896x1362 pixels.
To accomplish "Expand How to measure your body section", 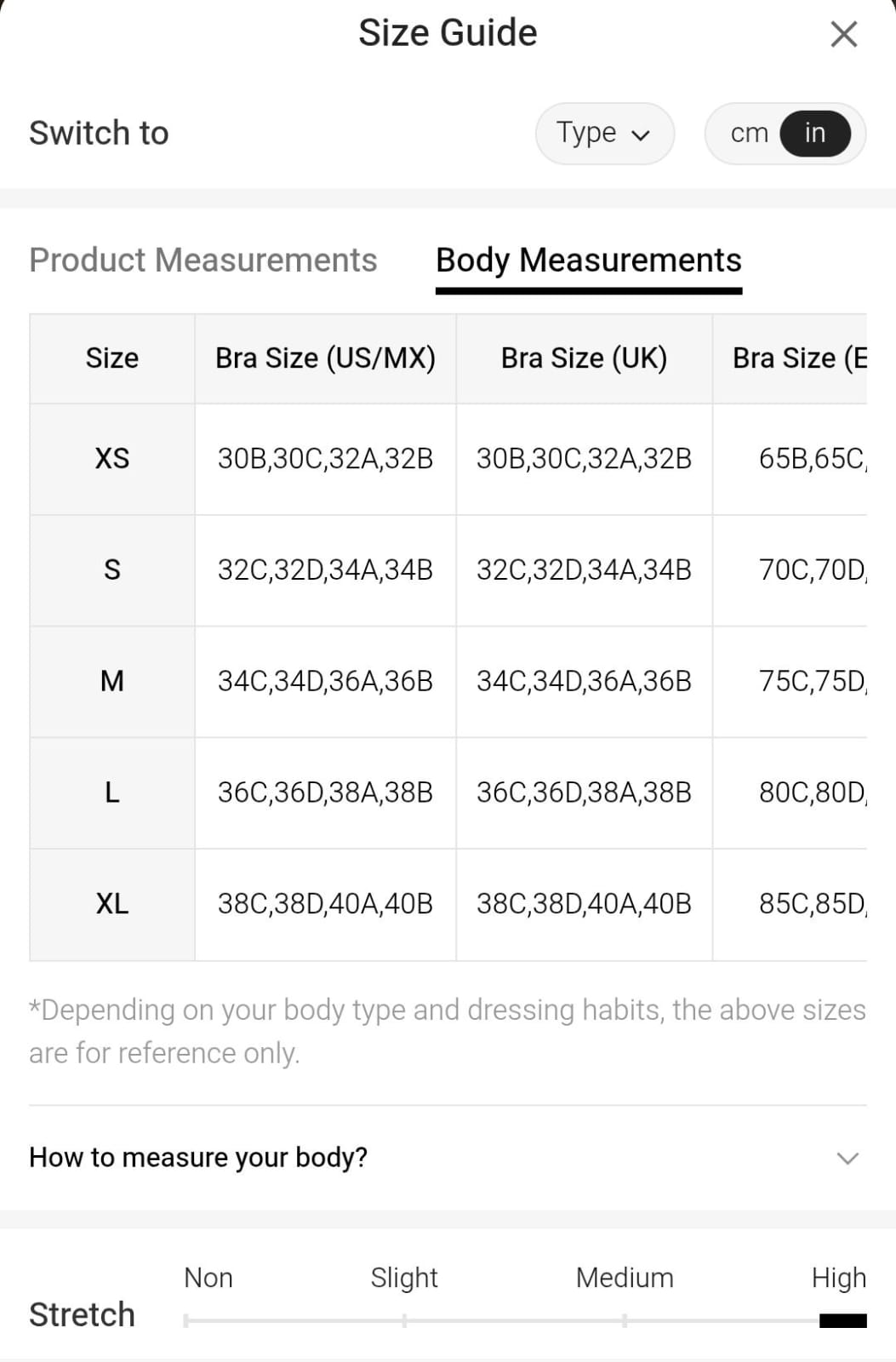I will [198, 1157].
